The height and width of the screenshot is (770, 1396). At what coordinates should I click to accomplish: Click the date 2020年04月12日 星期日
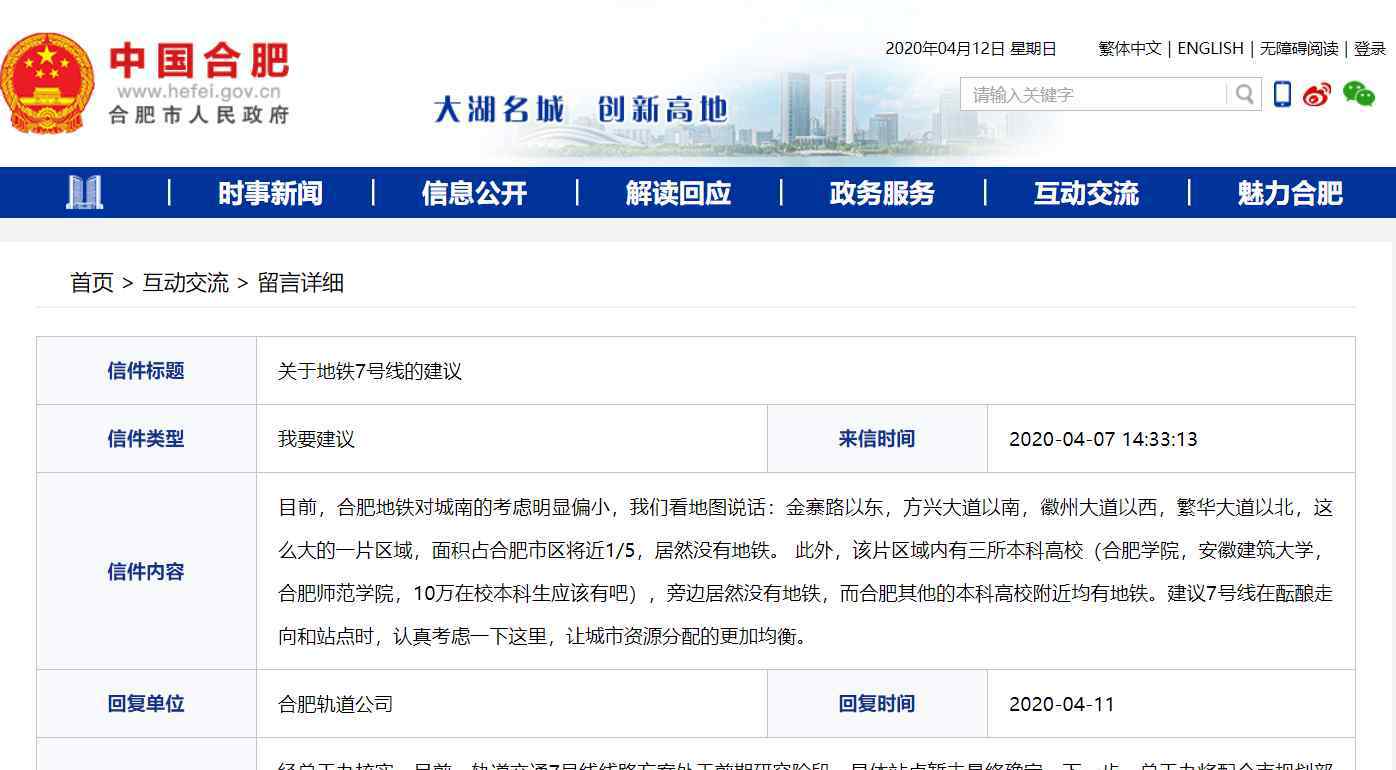point(971,48)
